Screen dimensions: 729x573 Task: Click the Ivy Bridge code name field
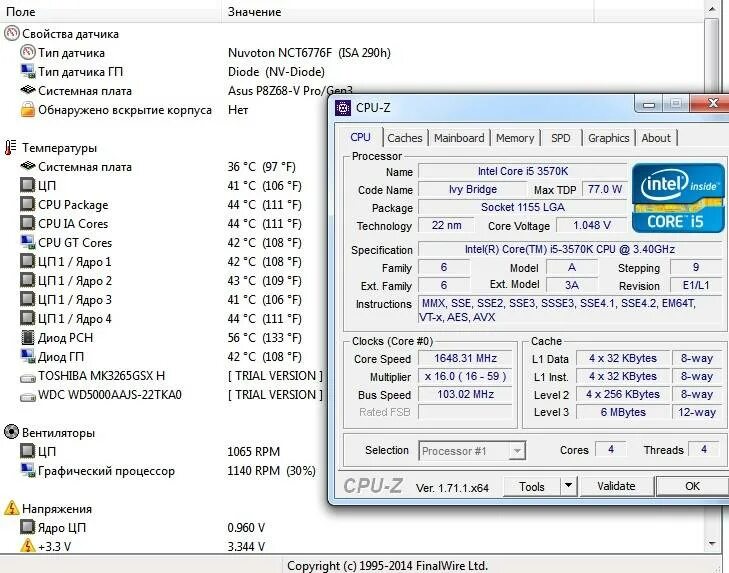(472, 189)
